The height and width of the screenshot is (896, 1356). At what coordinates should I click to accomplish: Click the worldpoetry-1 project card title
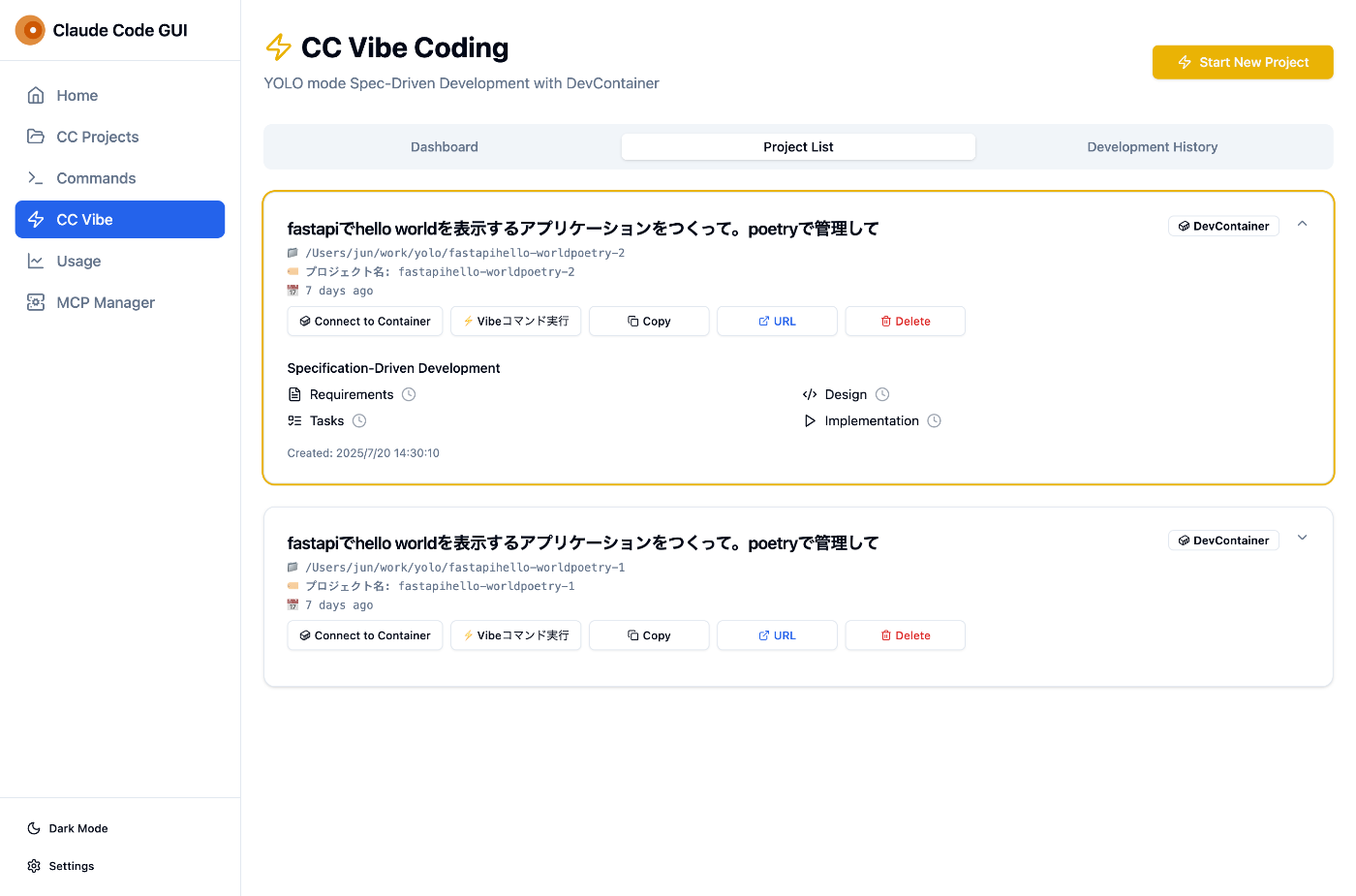click(583, 542)
